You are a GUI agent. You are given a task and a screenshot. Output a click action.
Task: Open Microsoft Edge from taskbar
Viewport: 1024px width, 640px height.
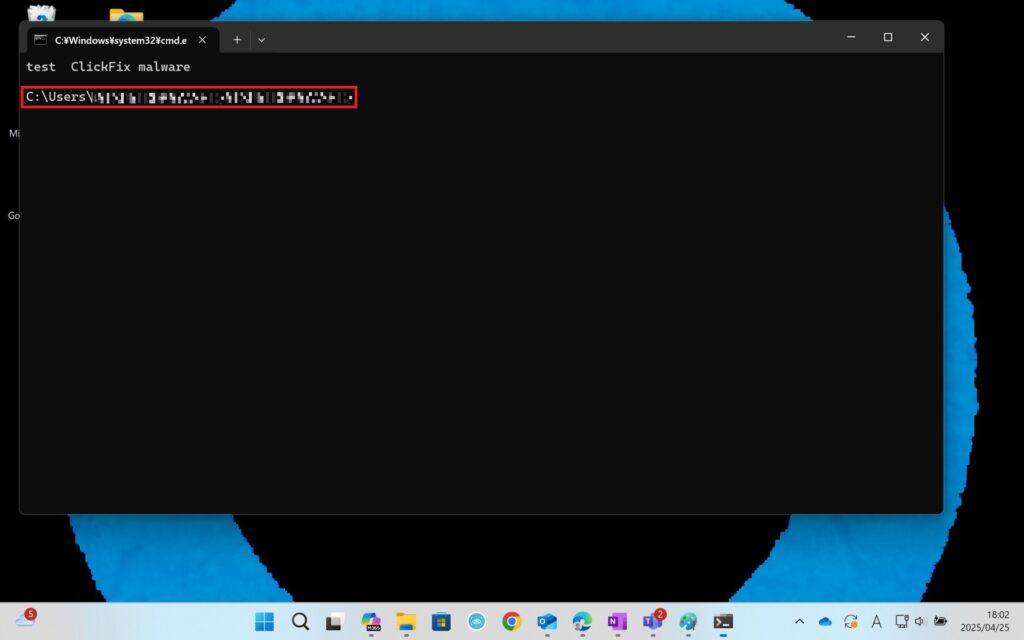pos(582,621)
